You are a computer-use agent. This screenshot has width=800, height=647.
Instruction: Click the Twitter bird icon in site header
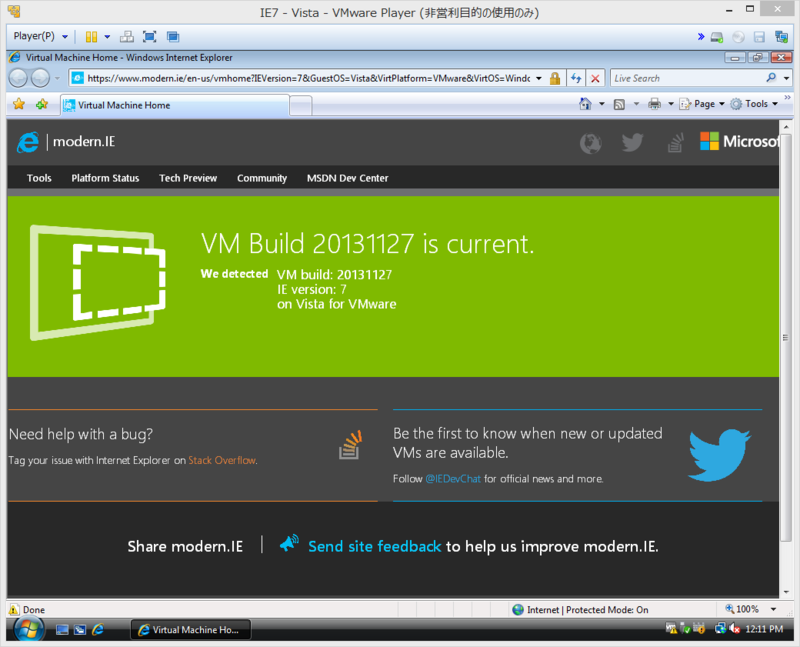click(632, 142)
